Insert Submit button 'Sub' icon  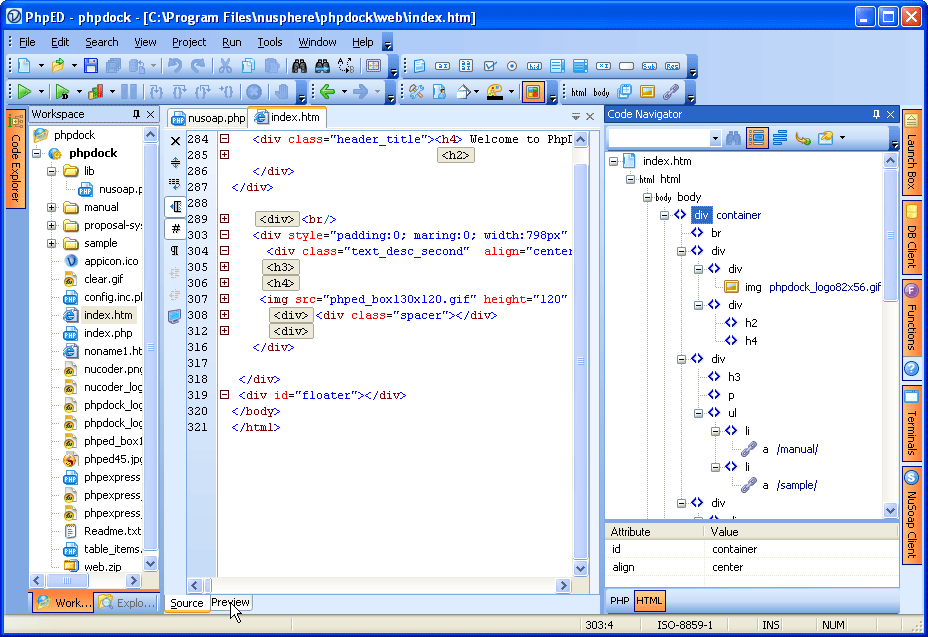(649, 66)
